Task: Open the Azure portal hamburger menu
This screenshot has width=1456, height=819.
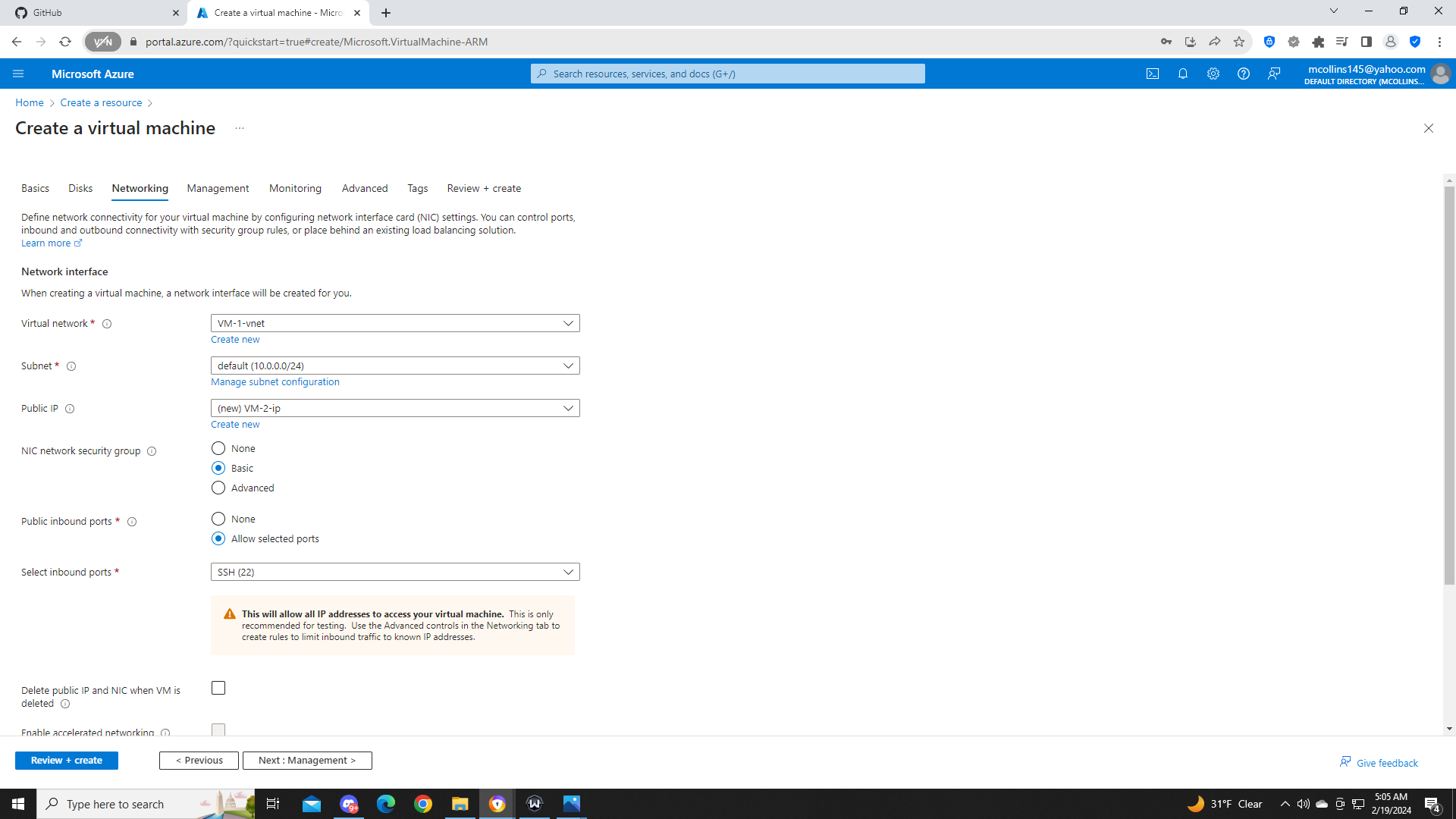Action: pyautogui.click(x=18, y=74)
